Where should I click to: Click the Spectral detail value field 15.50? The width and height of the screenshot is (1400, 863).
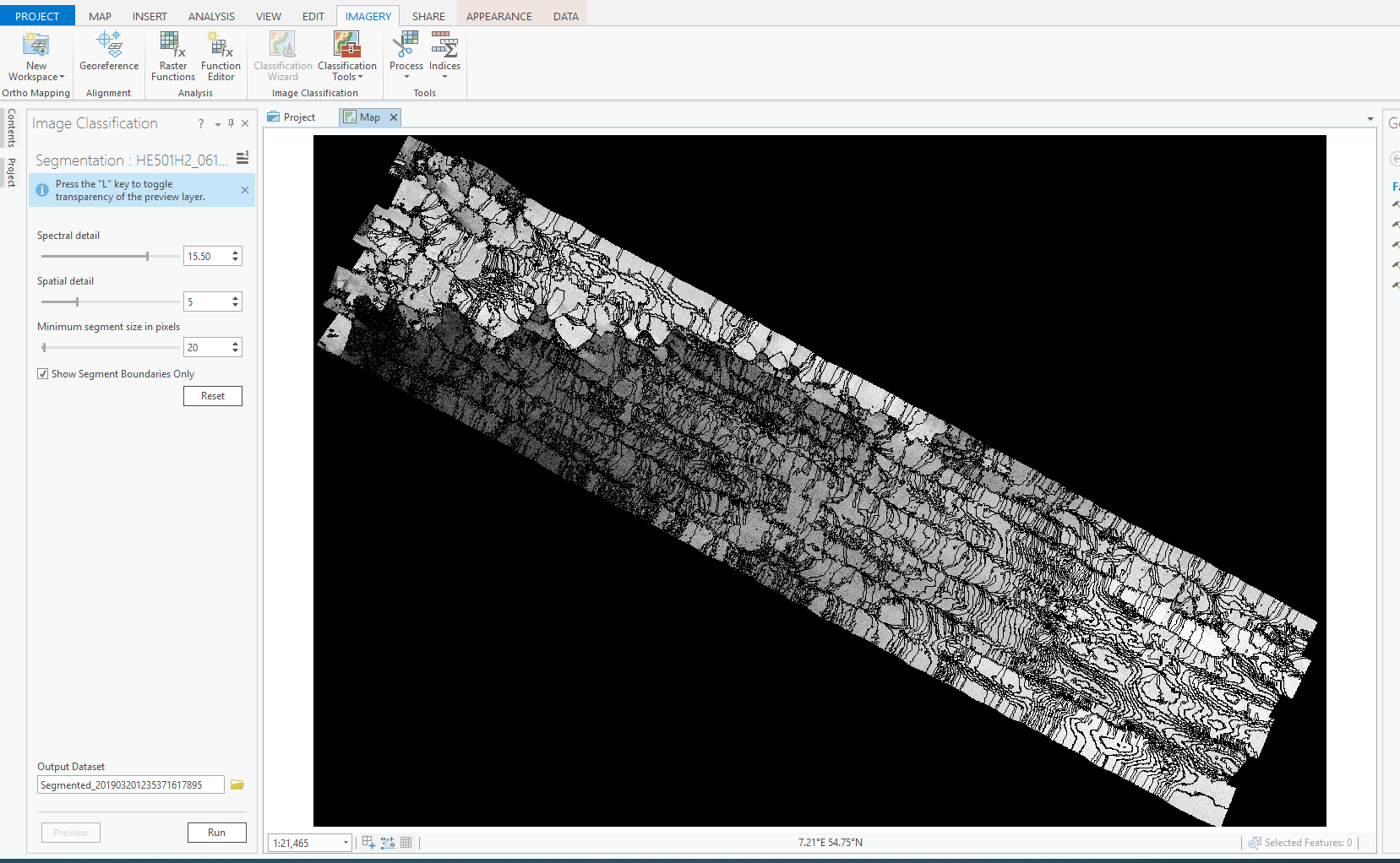pos(207,256)
